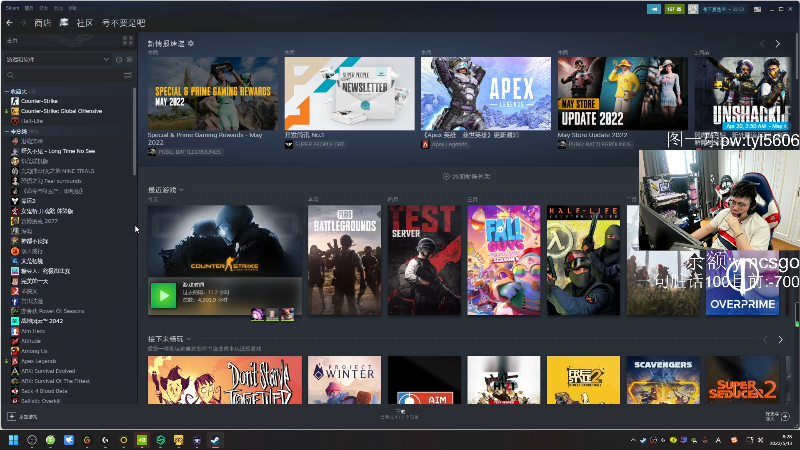Open the Unshackled event news card
Viewport: 800px width, 450px height.
click(743, 93)
